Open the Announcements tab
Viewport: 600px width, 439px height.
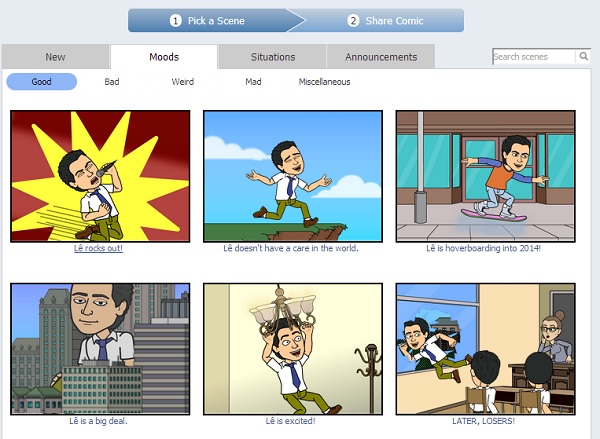381,57
